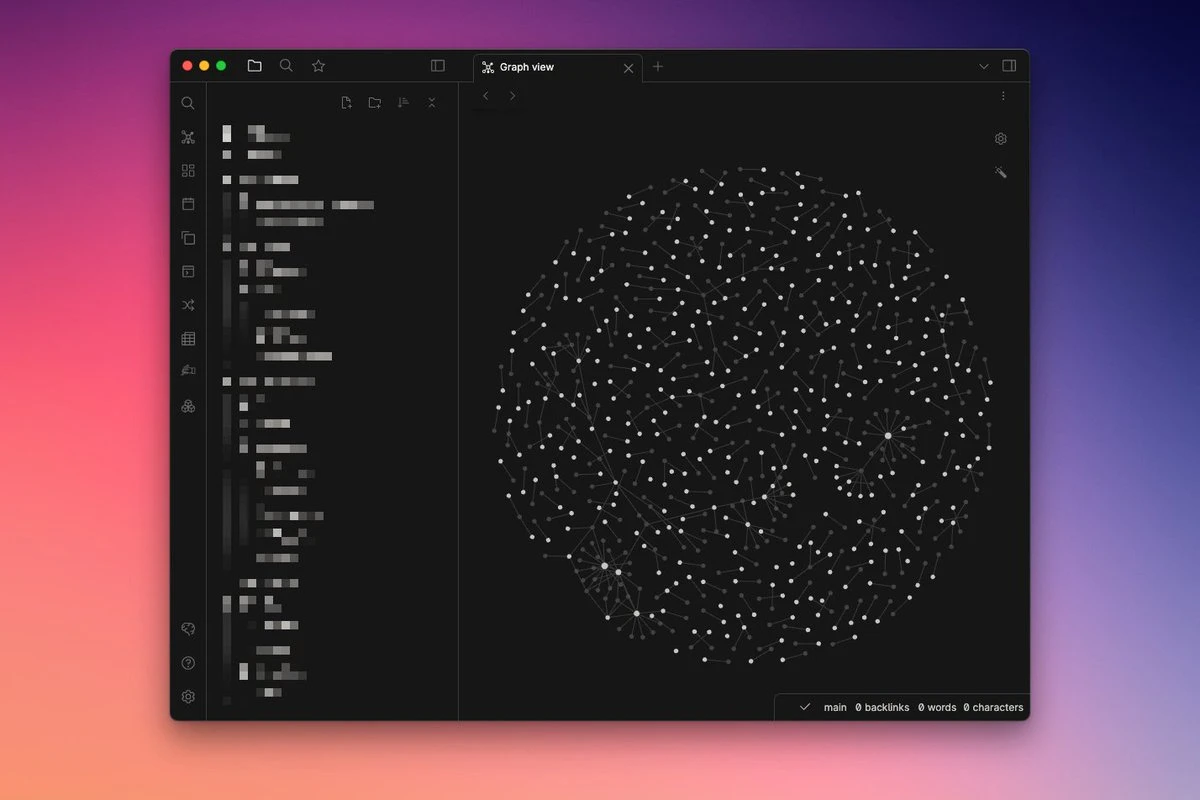The image size is (1200, 800).
Task: Create new note in file explorer
Action: 346,103
